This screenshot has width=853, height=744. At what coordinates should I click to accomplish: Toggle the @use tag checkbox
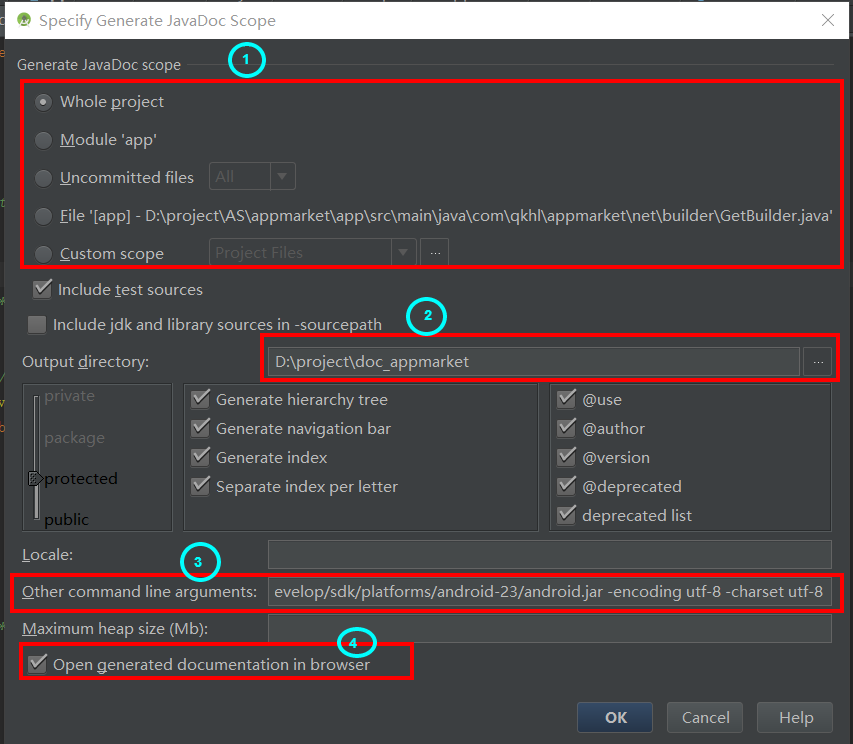pyautogui.click(x=567, y=399)
